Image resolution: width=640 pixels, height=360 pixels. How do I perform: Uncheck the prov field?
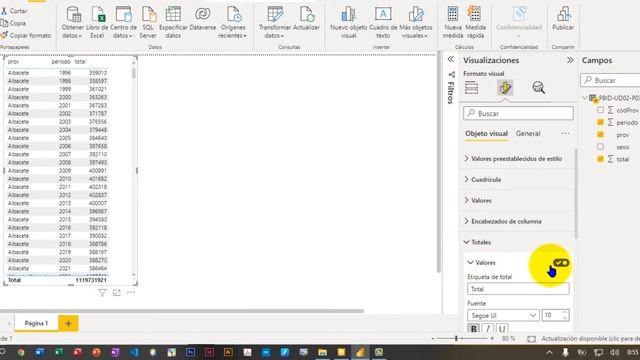coord(600,134)
